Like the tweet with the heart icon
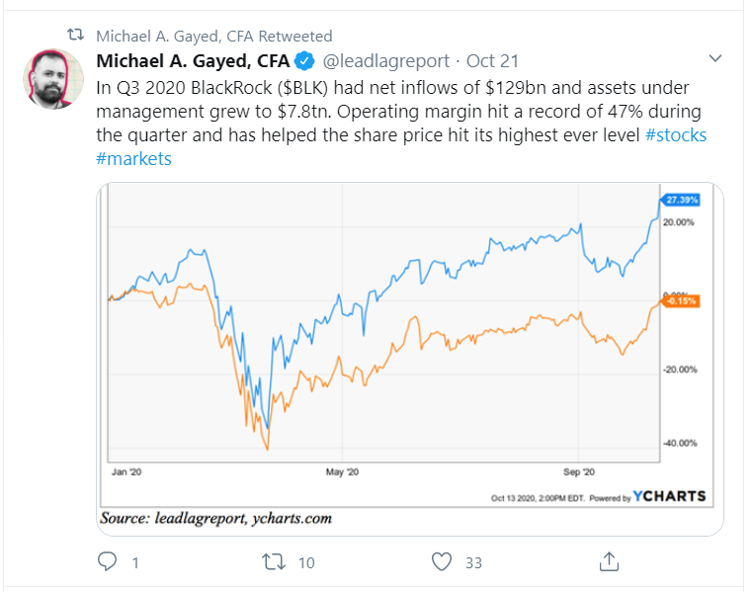 tap(440, 562)
